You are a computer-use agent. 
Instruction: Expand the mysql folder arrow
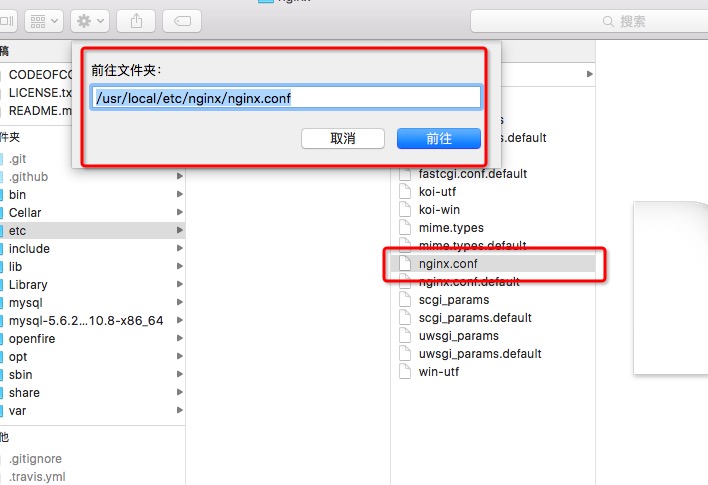click(x=180, y=303)
